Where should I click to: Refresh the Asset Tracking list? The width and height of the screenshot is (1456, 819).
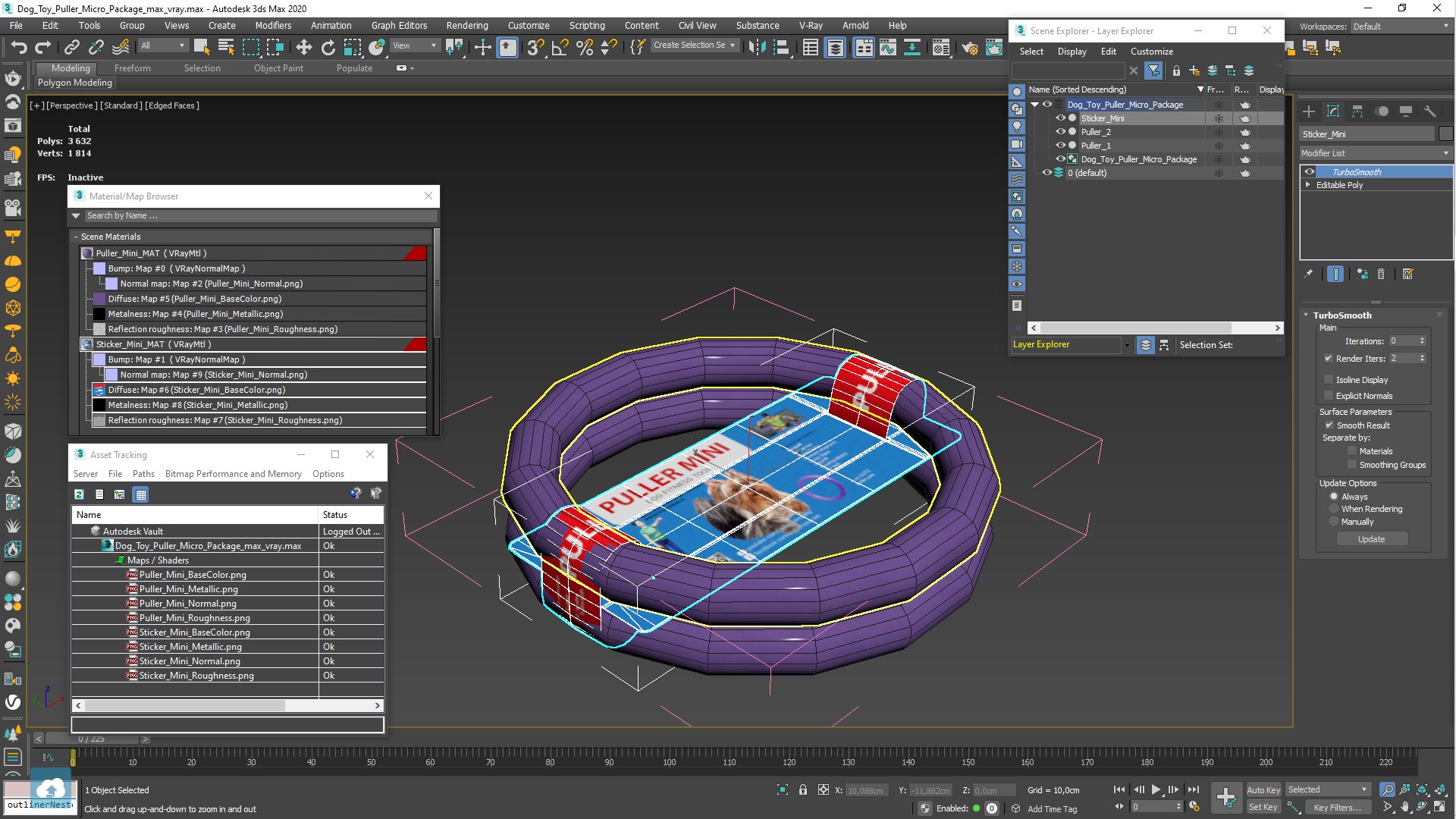79,494
